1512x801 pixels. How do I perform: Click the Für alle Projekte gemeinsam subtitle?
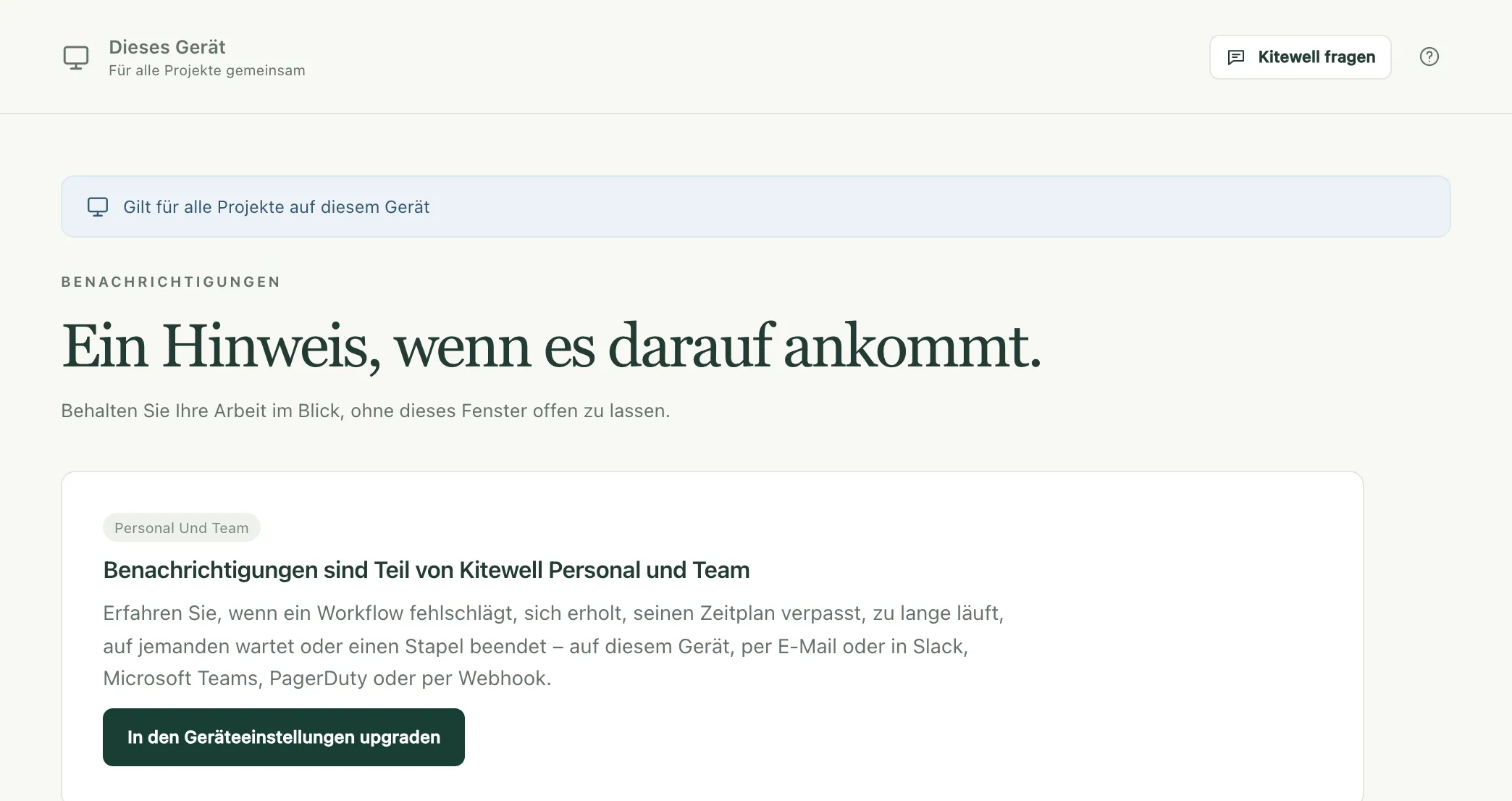coord(207,70)
